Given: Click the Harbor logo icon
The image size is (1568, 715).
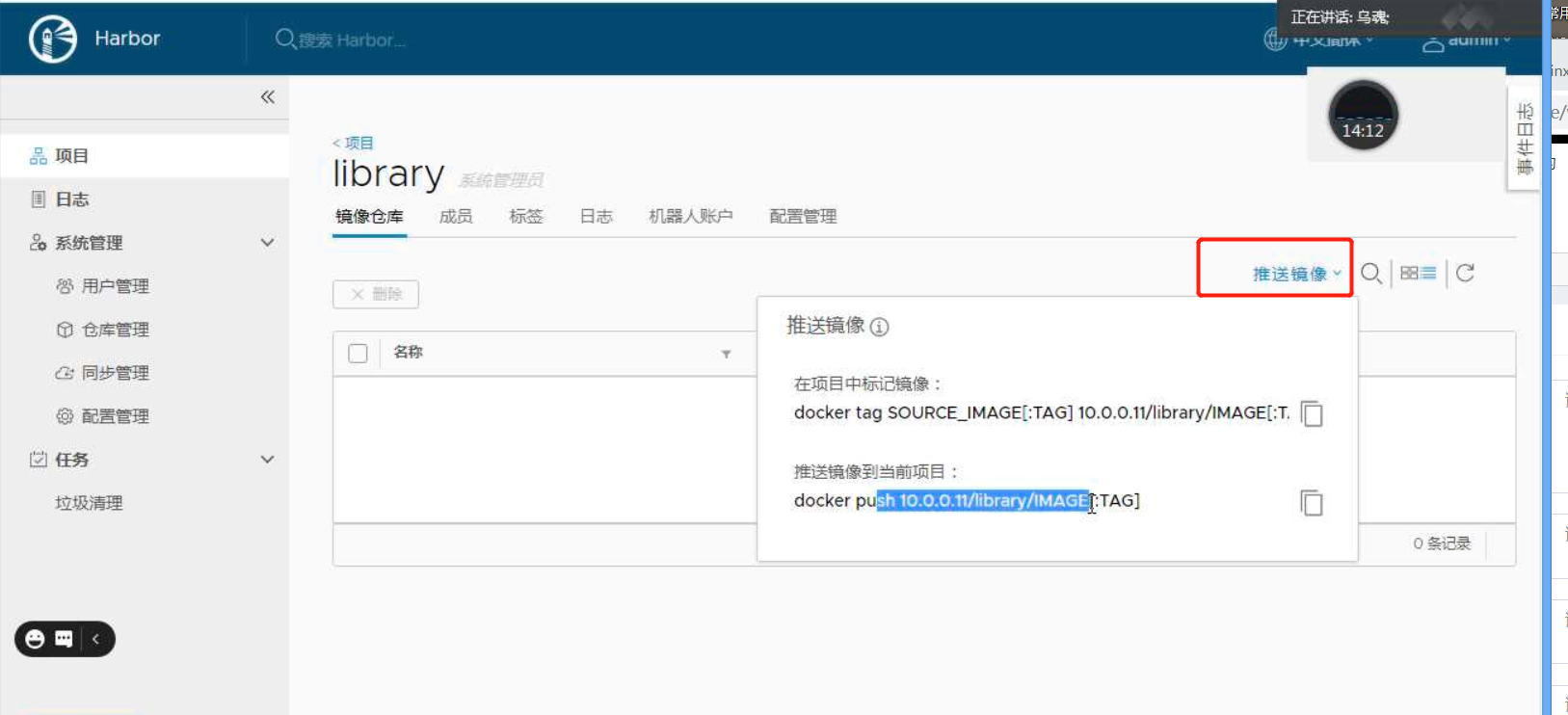Looking at the screenshot, I should 53,40.
